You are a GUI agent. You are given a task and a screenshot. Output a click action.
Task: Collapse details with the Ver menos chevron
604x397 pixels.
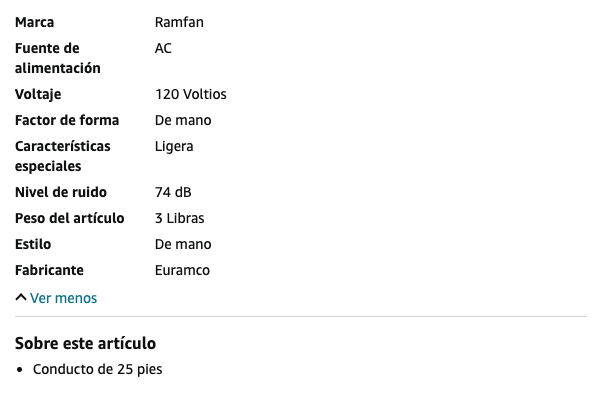[21, 298]
